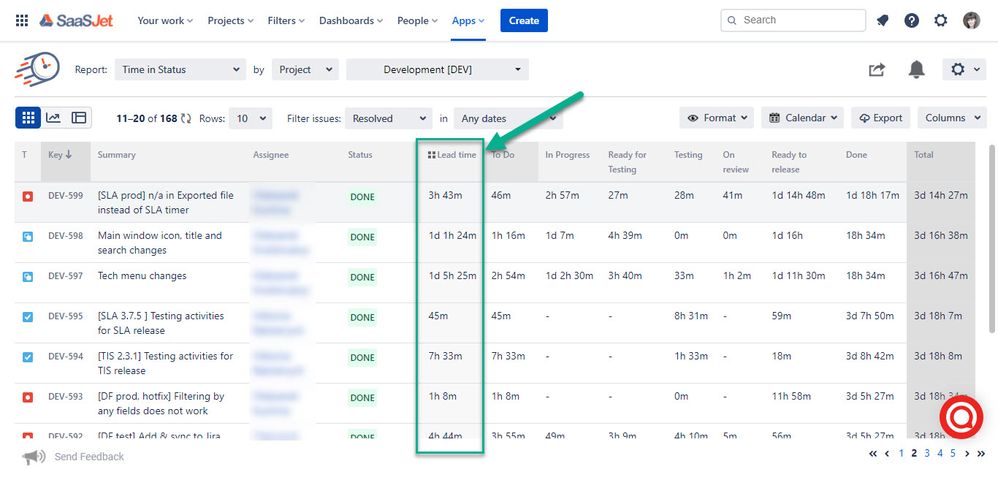Screen dimensions: 998x480
Task: Click the share report icon
Action: [877, 69]
